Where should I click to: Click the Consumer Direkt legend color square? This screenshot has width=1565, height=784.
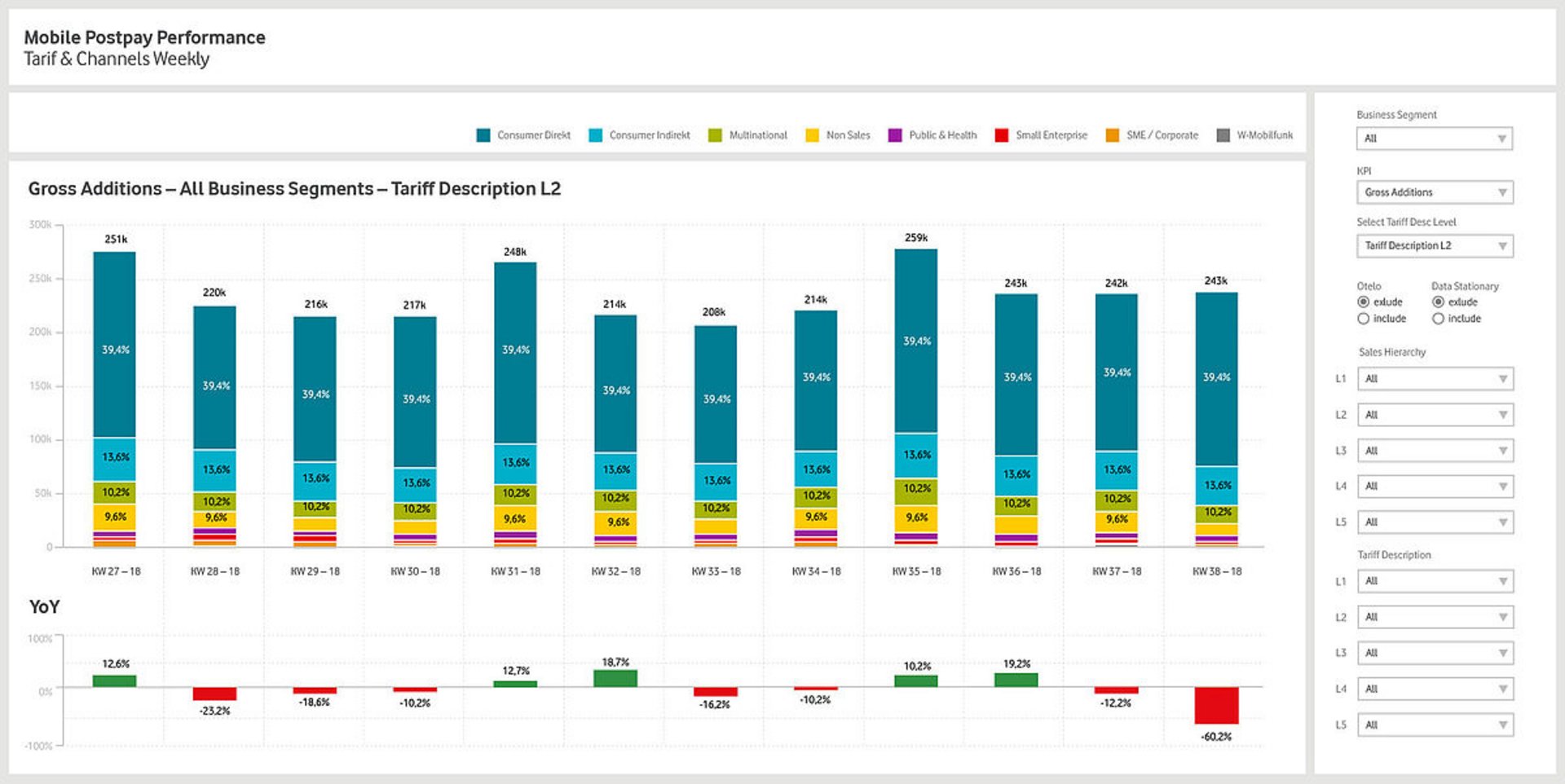483,135
